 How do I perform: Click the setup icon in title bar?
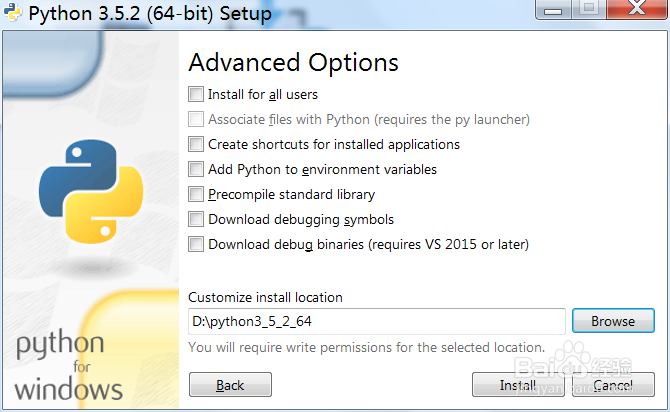(12, 14)
